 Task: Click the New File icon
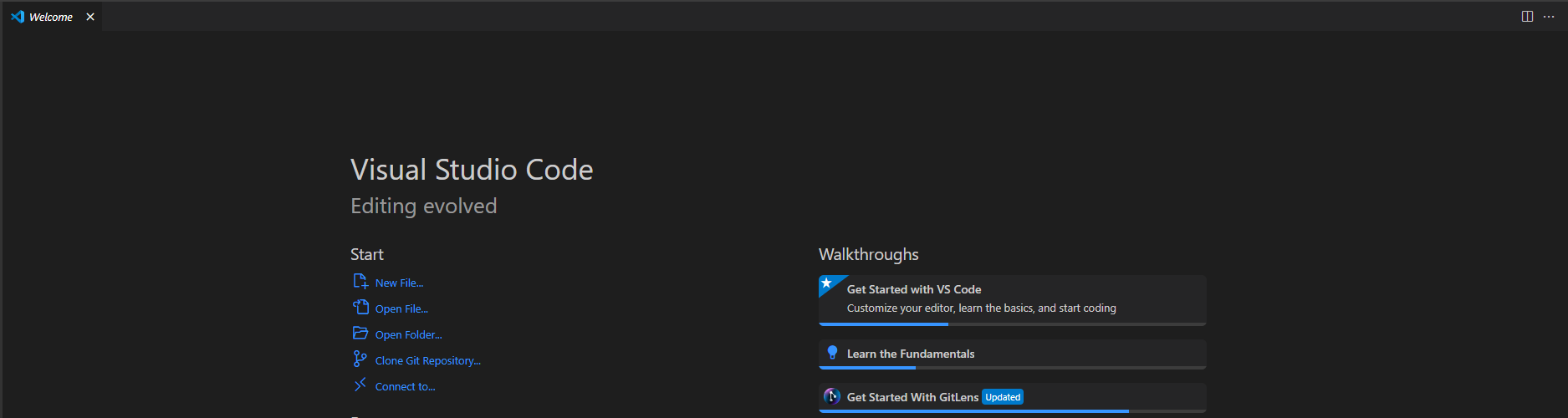point(360,281)
